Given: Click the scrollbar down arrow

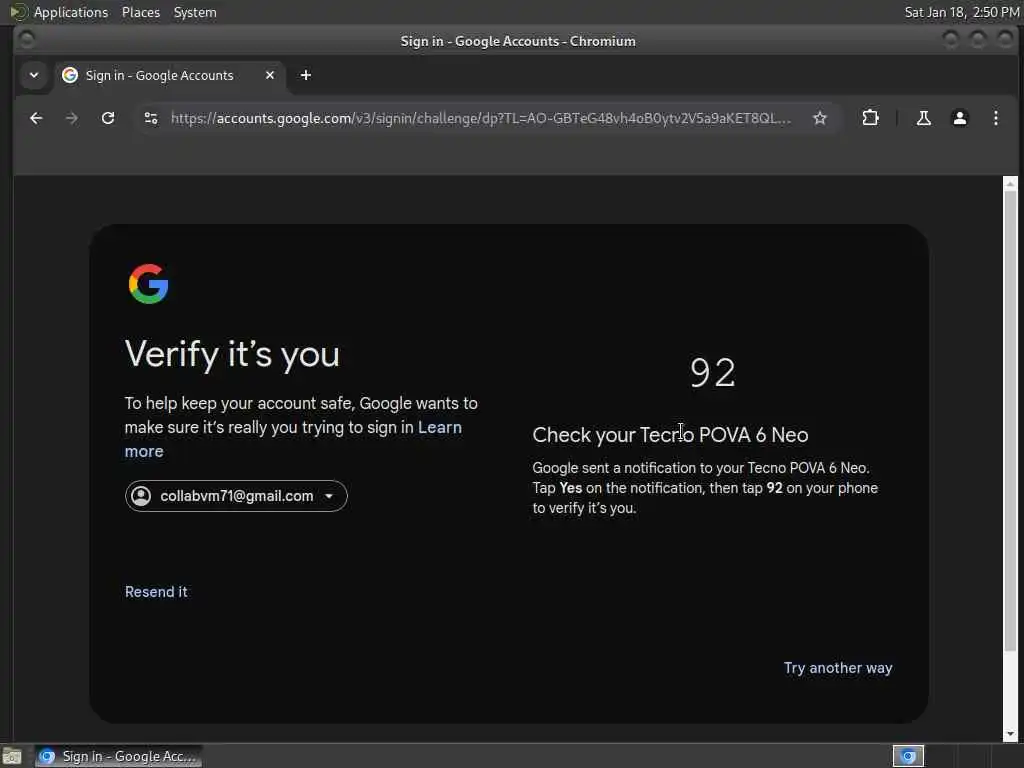Looking at the screenshot, I should [x=1010, y=734].
